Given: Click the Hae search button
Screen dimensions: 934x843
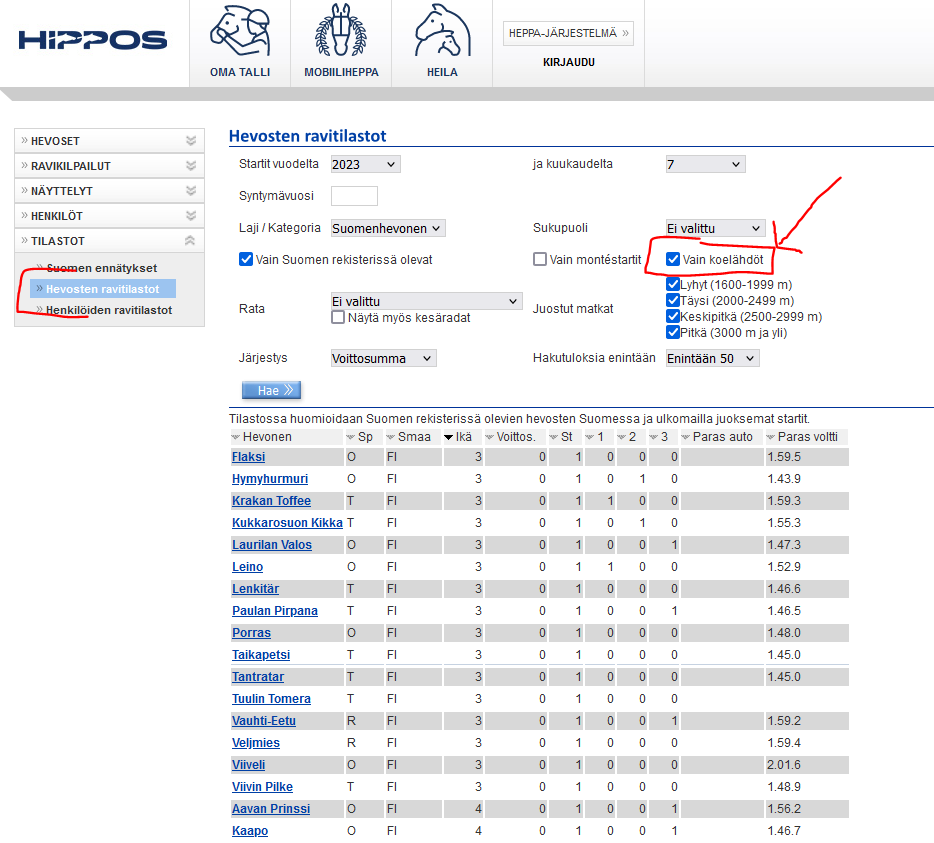Looking at the screenshot, I should [271, 390].
